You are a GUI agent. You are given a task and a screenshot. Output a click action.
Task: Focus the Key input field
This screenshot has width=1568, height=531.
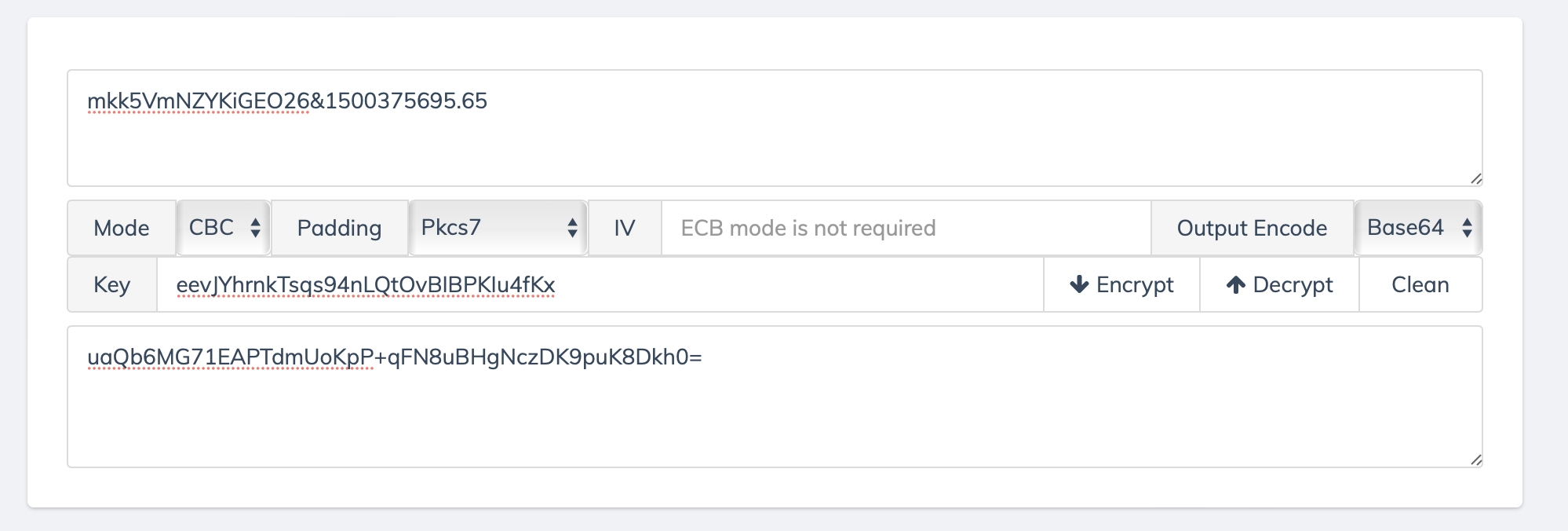600,284
